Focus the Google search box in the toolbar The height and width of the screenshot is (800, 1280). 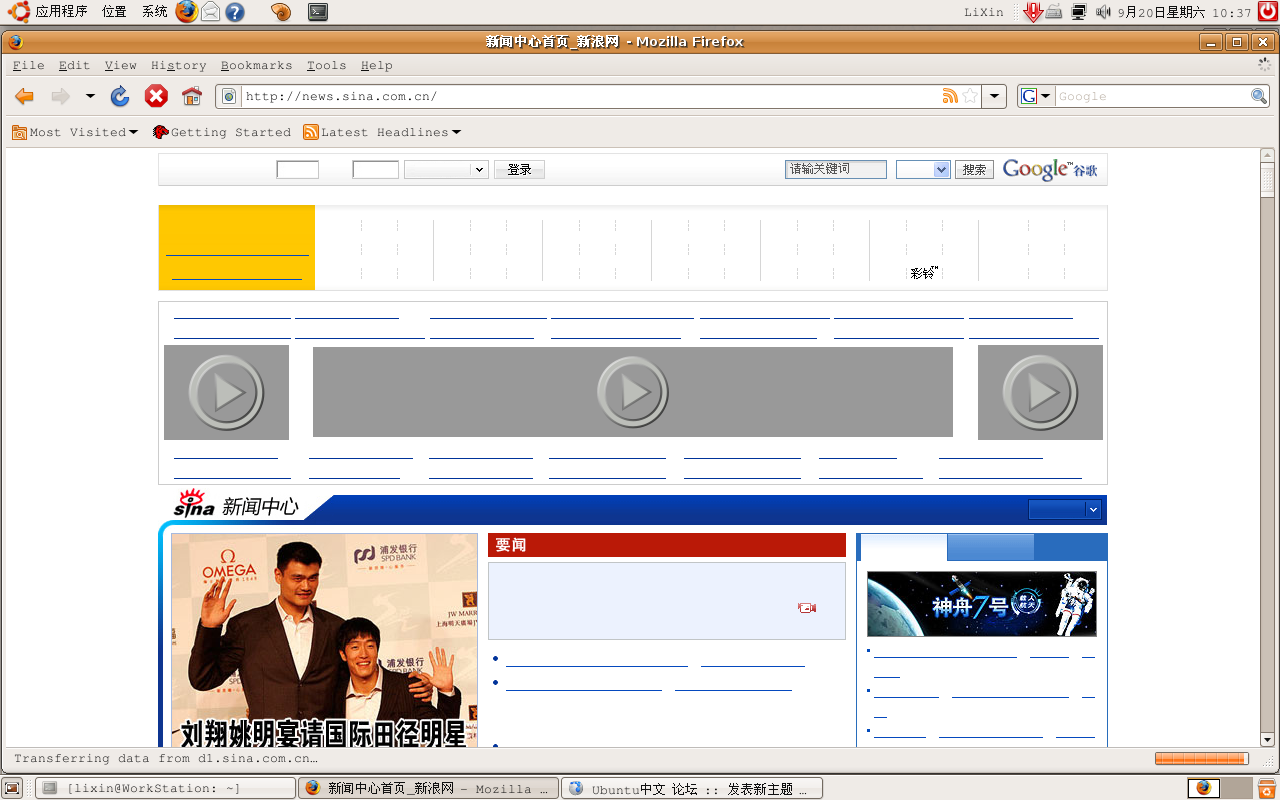(x=1152, y=96)
